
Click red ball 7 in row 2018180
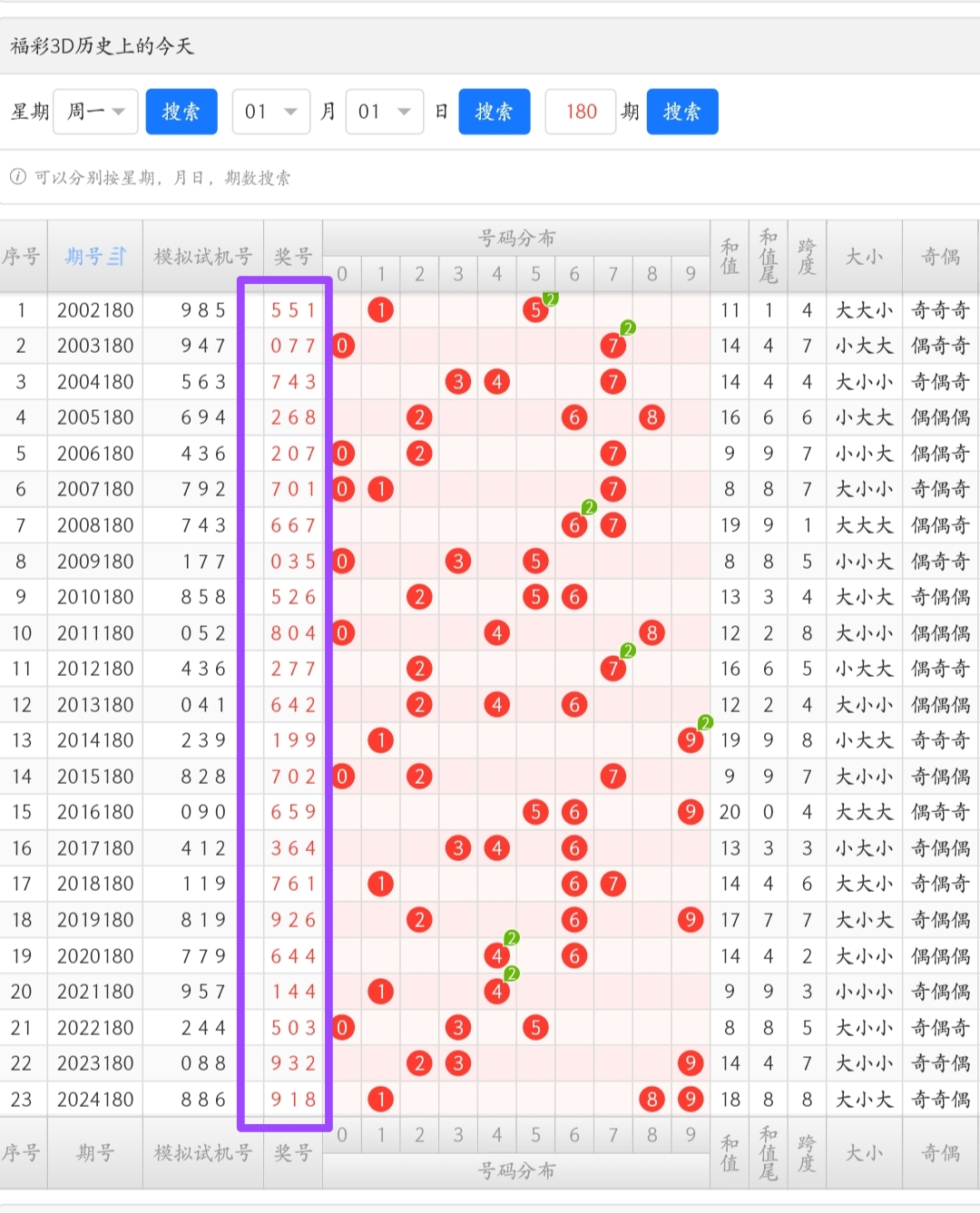click(613, 884)
